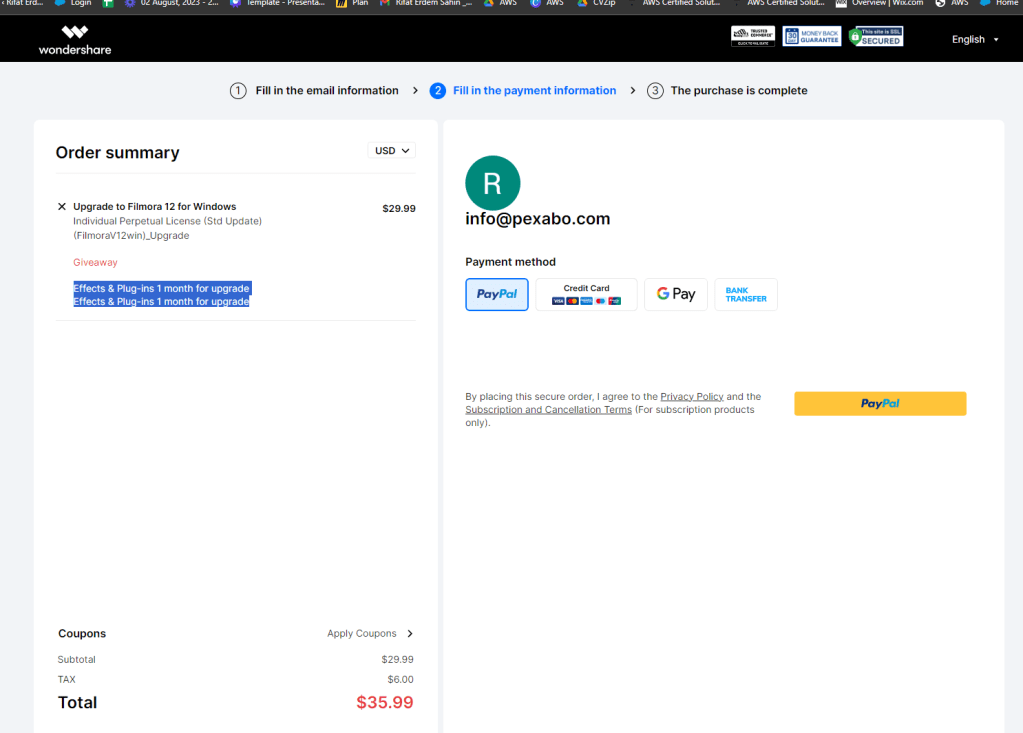The image size is (1023, 733).
Task: Open the Home bookmark
Action: pos(999,3)
